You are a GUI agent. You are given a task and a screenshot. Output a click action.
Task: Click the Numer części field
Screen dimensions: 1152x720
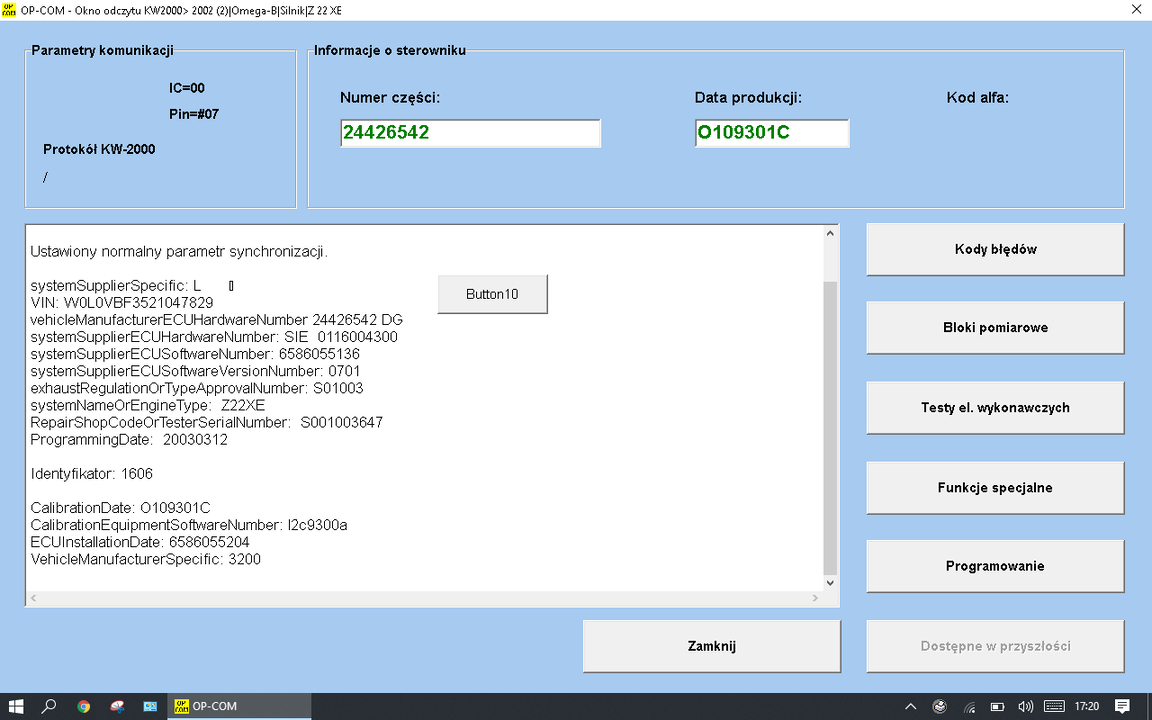click(470, 133)
